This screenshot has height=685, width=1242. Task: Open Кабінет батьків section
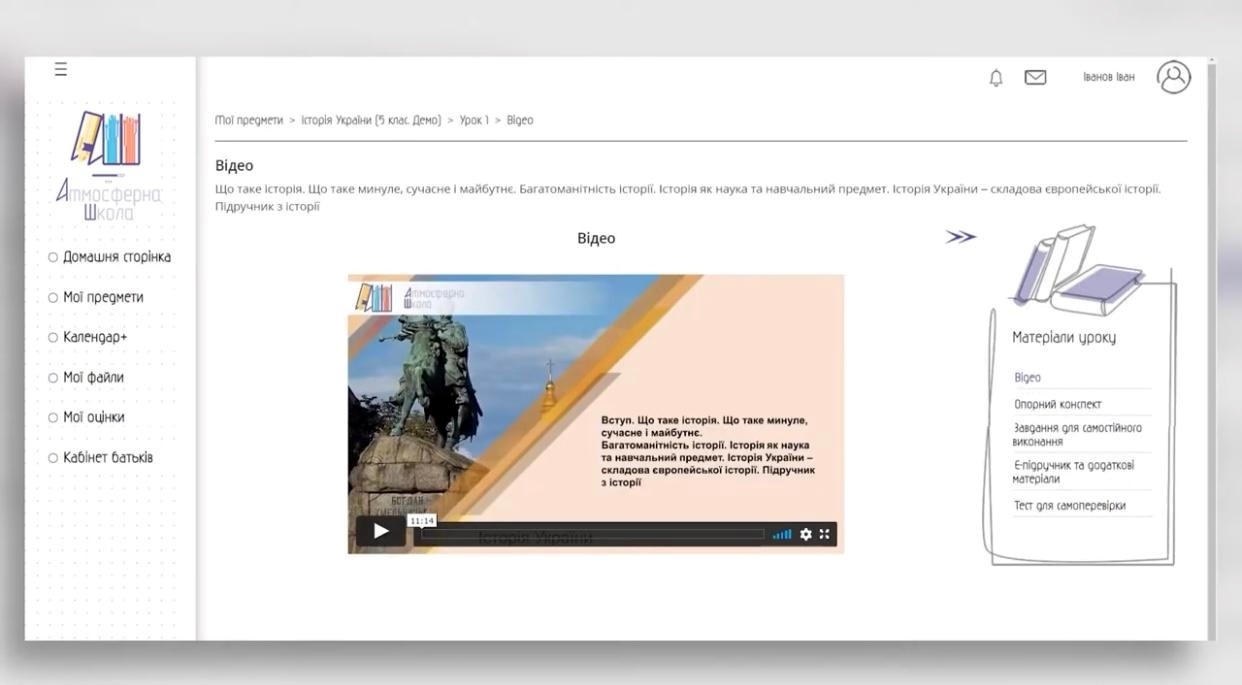107,457
